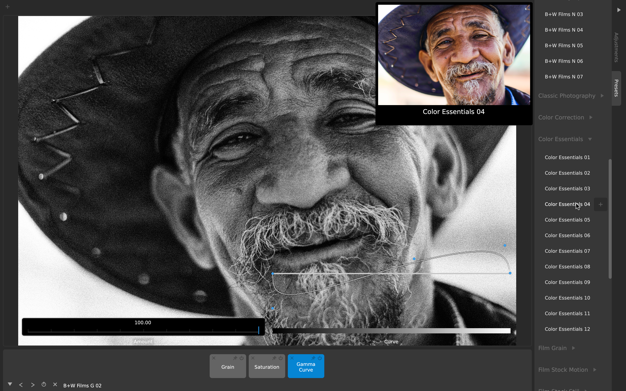Go to the previous preset with left chevron
626x391 pixels.
(x=21, y=385)
